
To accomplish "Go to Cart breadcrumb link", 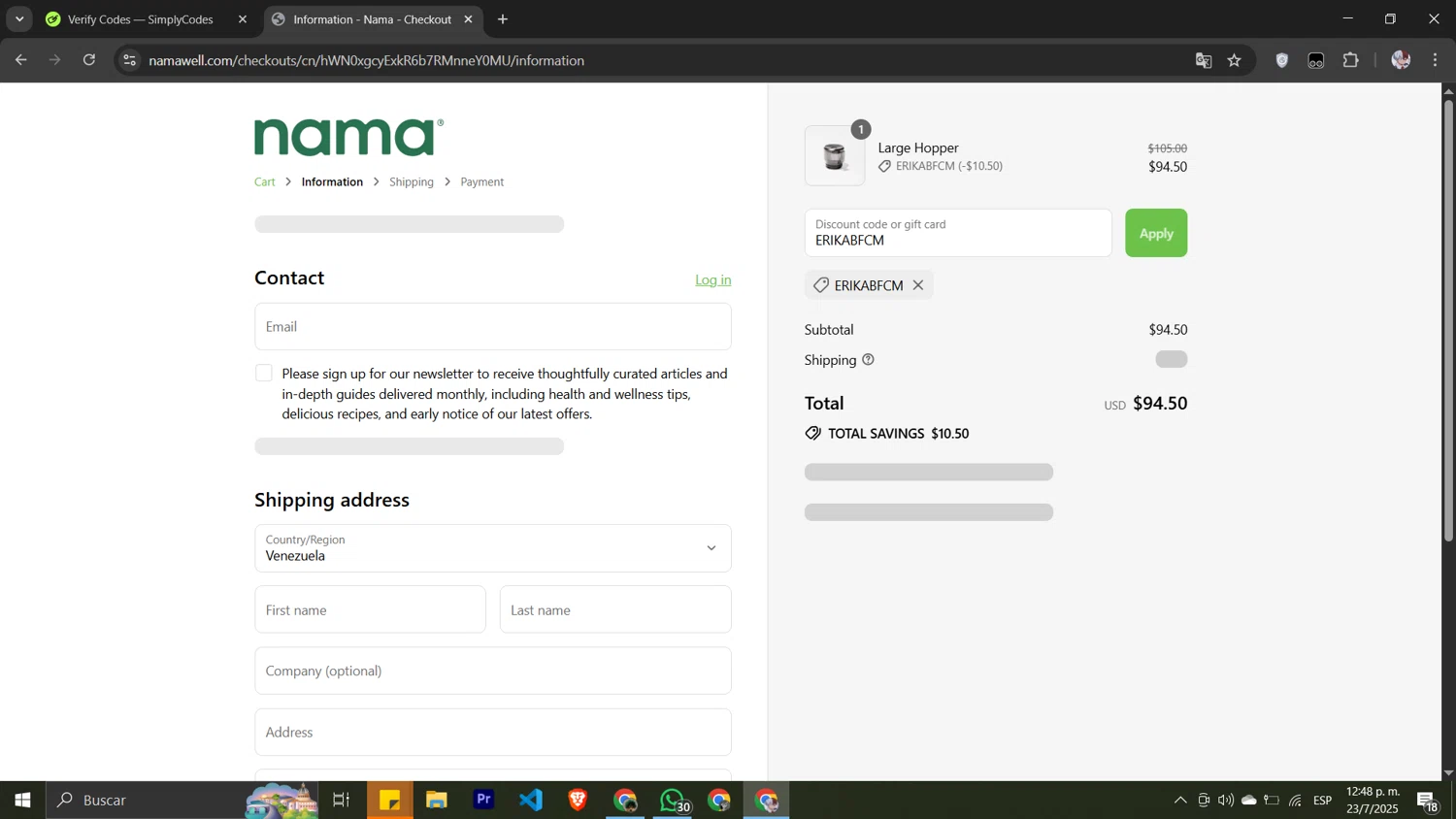I will coord(265,182).
